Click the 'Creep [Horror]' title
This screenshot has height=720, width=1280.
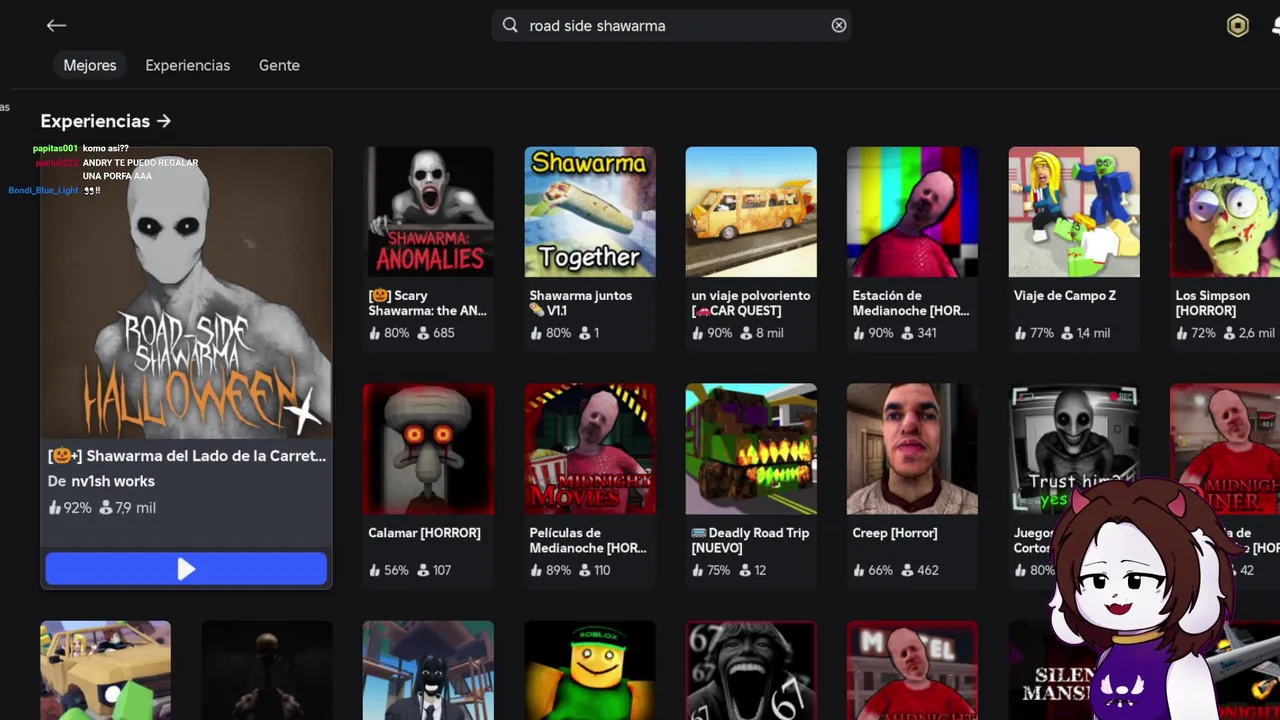tap(895, 533)
